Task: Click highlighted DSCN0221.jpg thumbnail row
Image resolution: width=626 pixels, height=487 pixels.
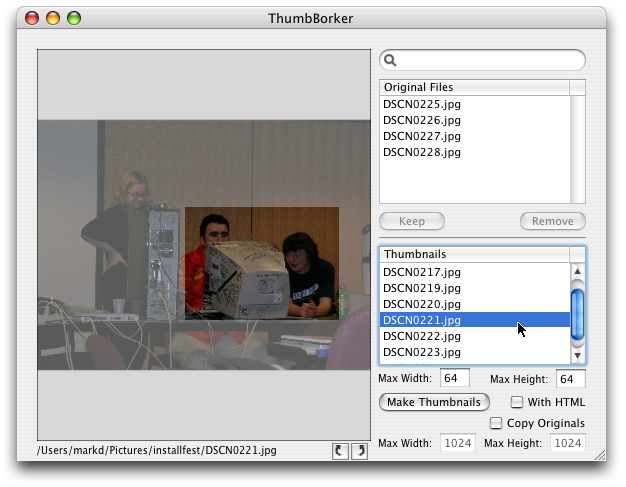Action: click(475, 320)
